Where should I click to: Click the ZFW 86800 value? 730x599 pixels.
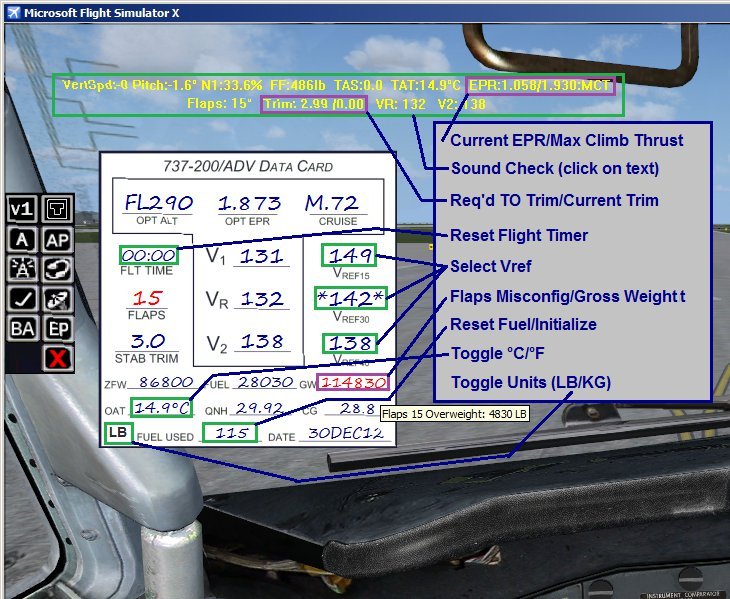tap(166, 382)
